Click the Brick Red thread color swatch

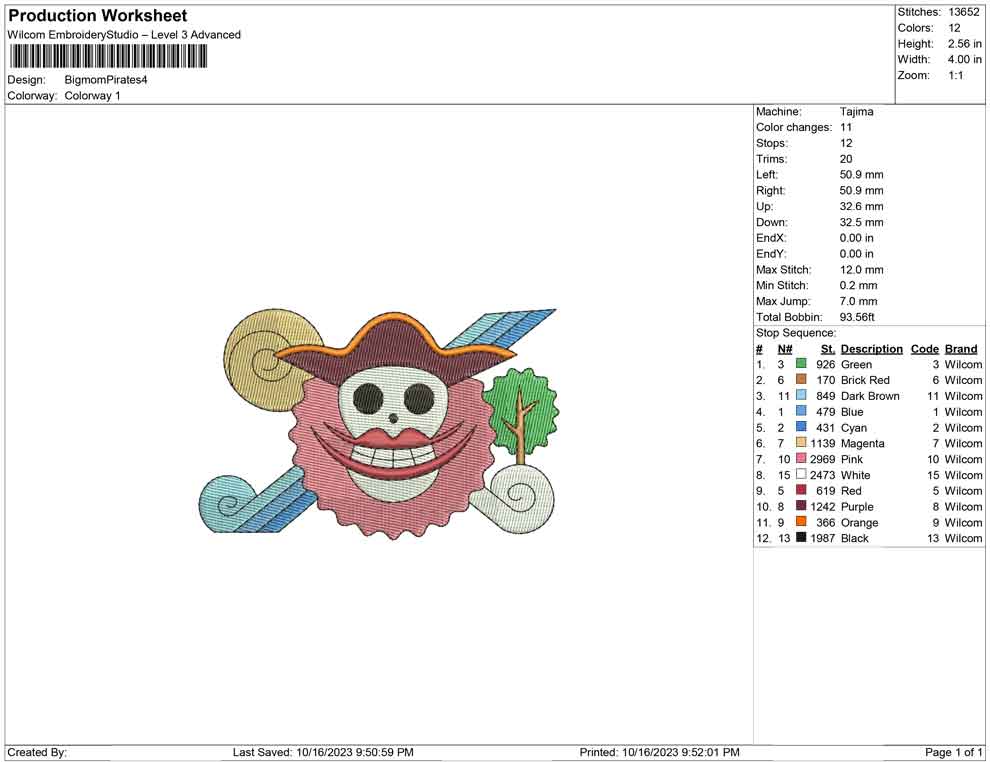point(801,379)
